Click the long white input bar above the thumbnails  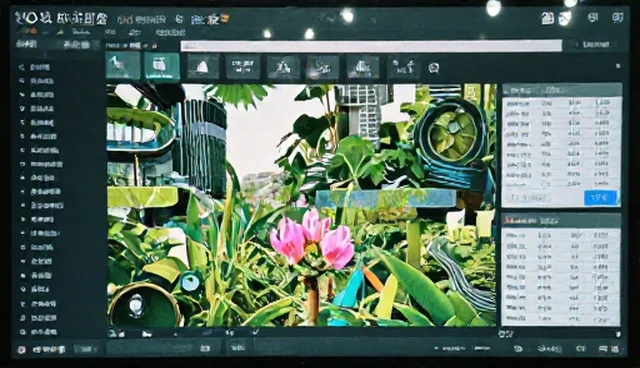(x=371, y=46)
